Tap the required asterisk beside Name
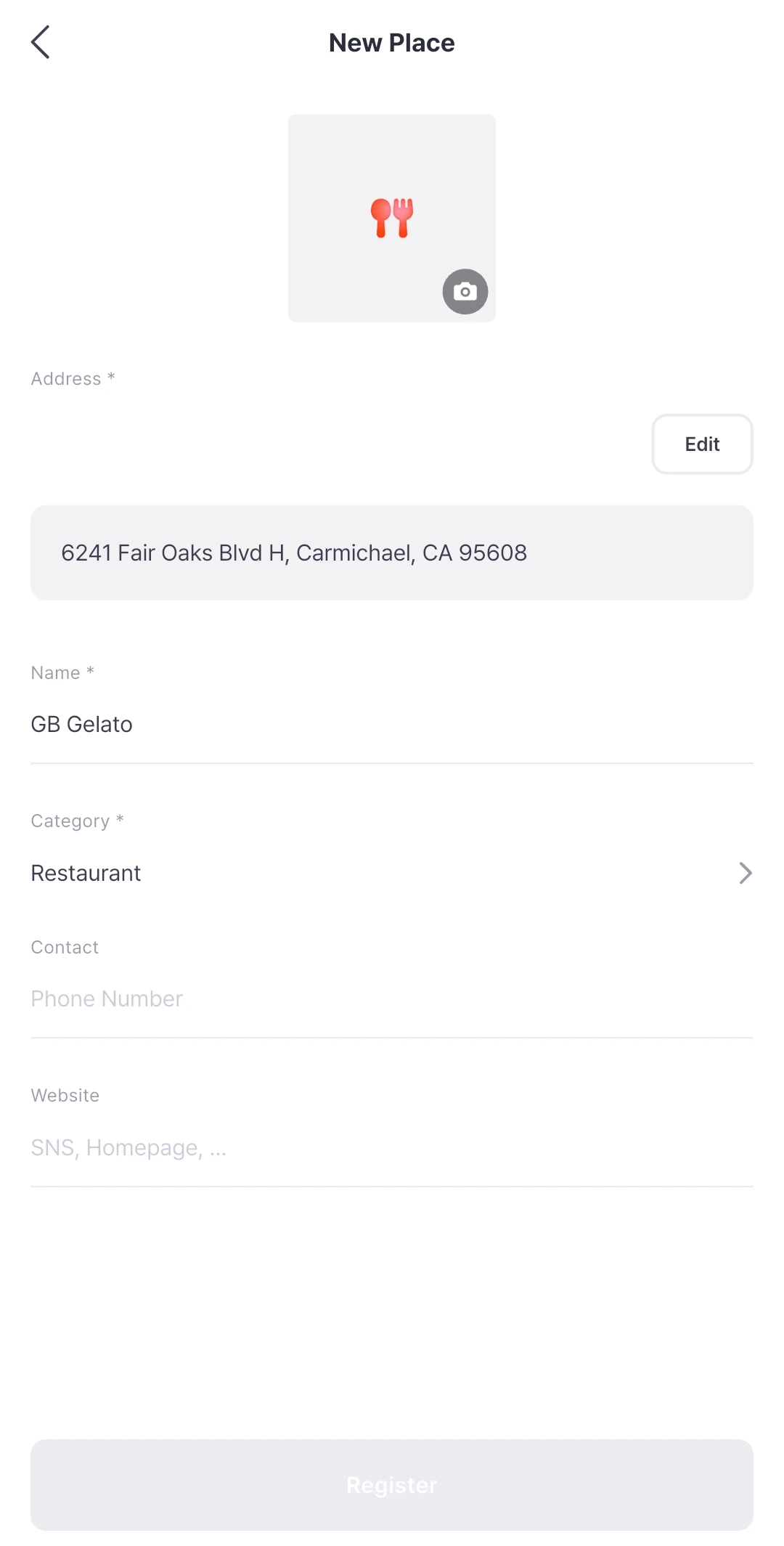Viewport: 784px width, 1546px height. pos(90,671)
